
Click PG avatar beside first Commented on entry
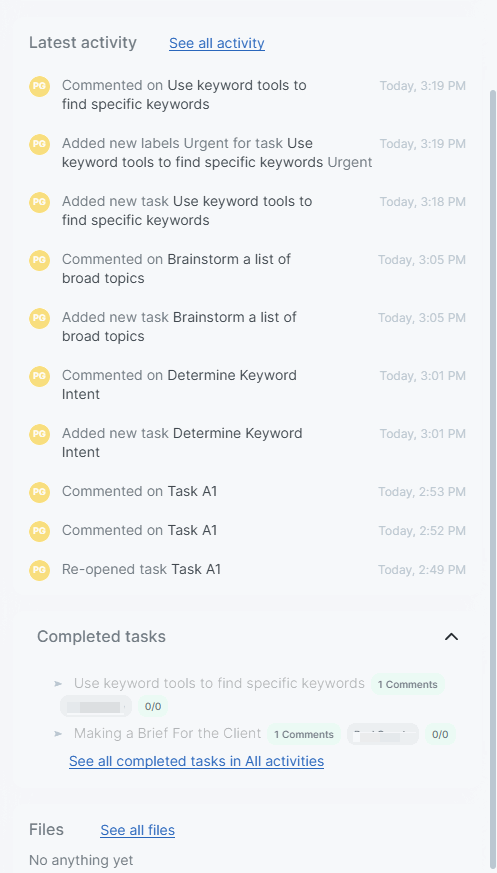(x=40, y=86)
